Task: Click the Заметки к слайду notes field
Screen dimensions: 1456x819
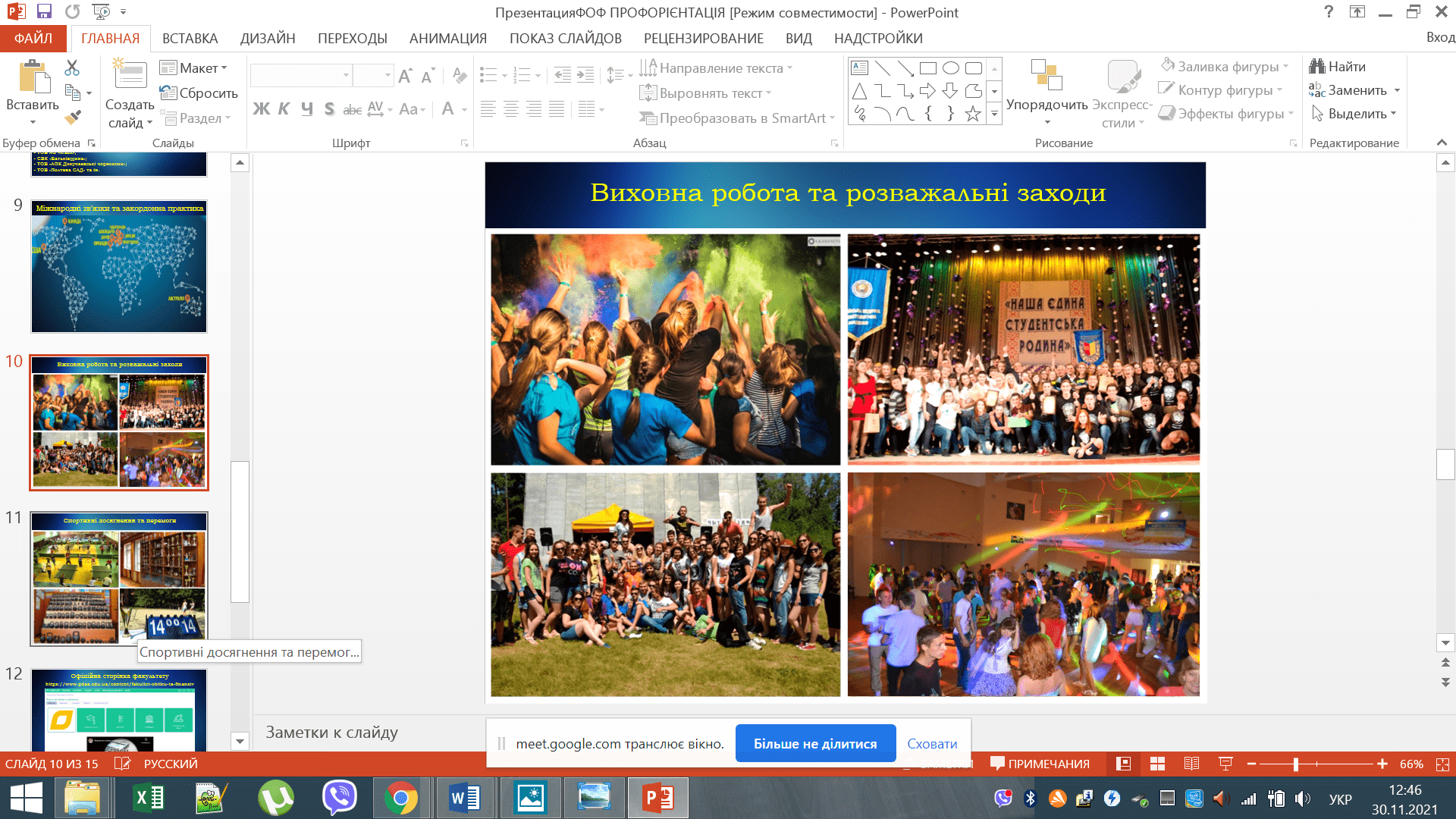Action: point(331,733)
